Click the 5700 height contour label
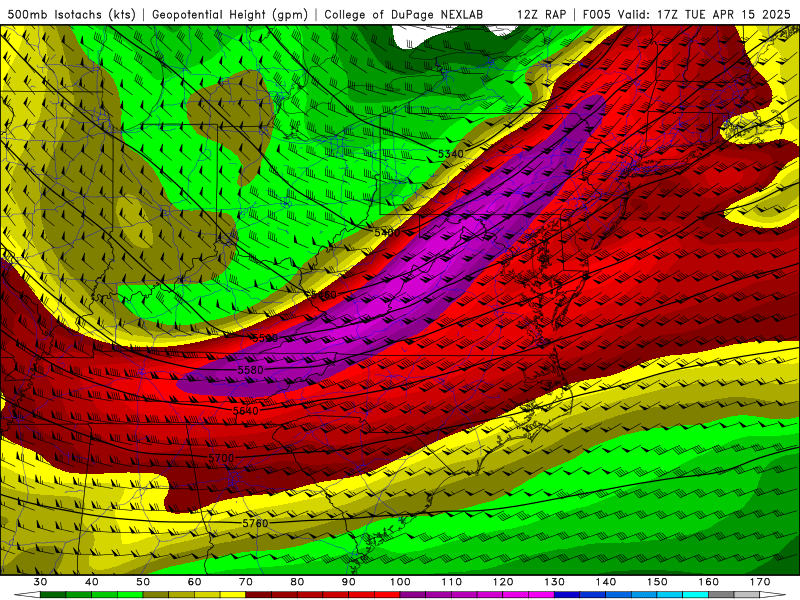Image resolution: width=800 pixels, height=600 pixels. coord(221,458)
